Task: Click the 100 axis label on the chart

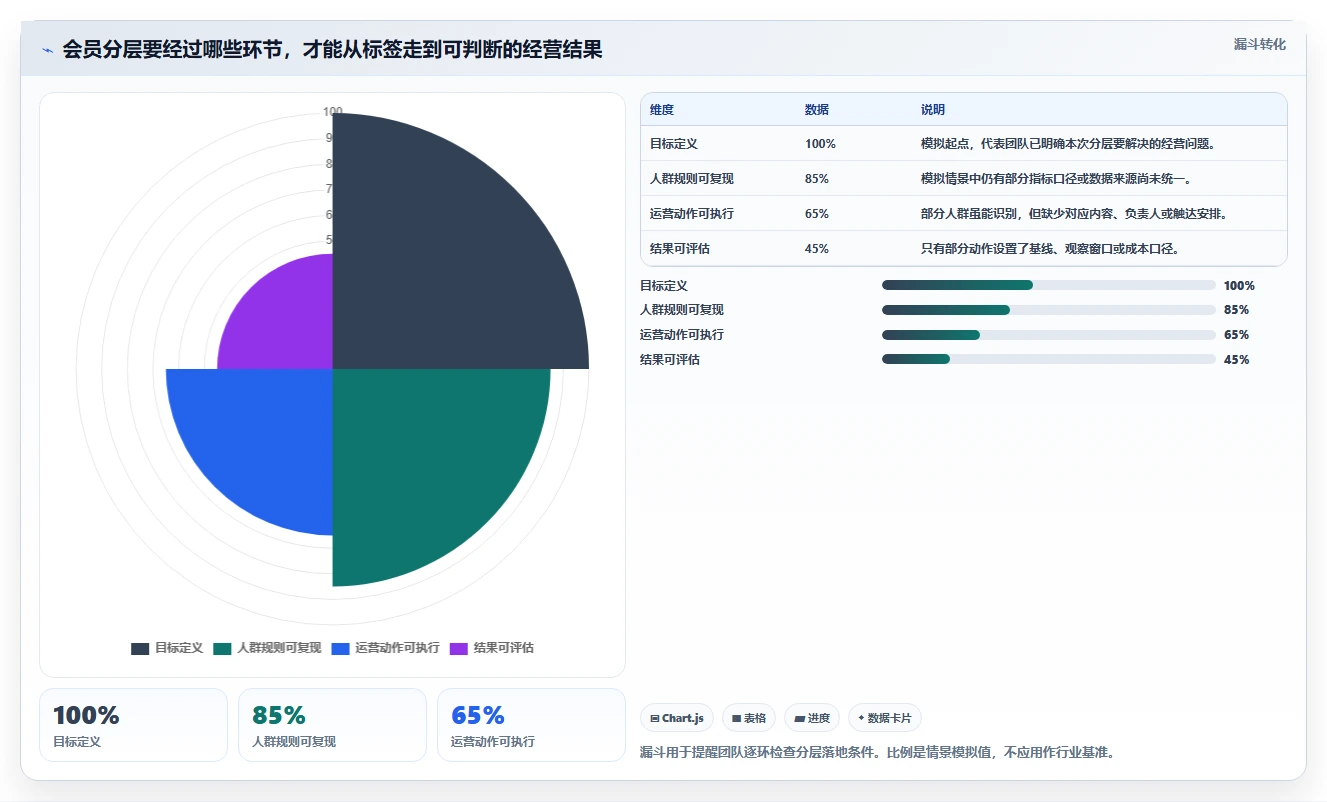Action: click(x=333, y=112)
